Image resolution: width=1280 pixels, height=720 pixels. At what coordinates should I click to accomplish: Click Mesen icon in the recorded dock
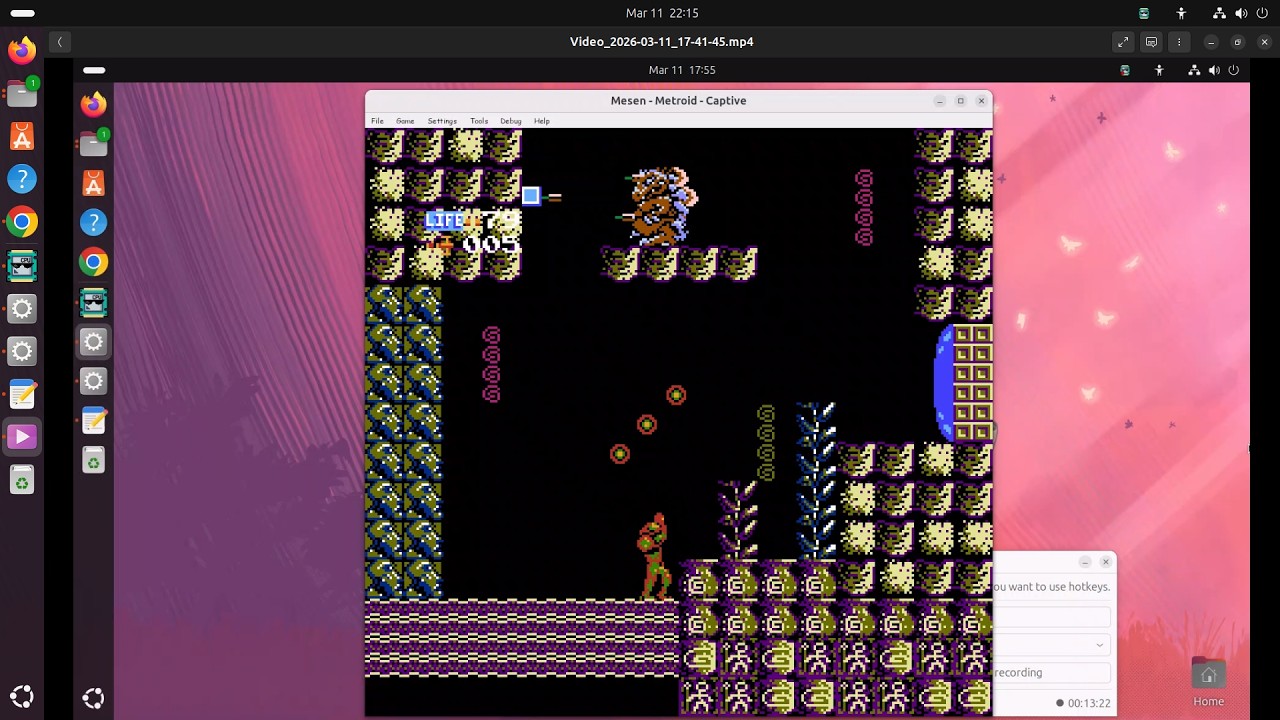(x=93, y=302)
